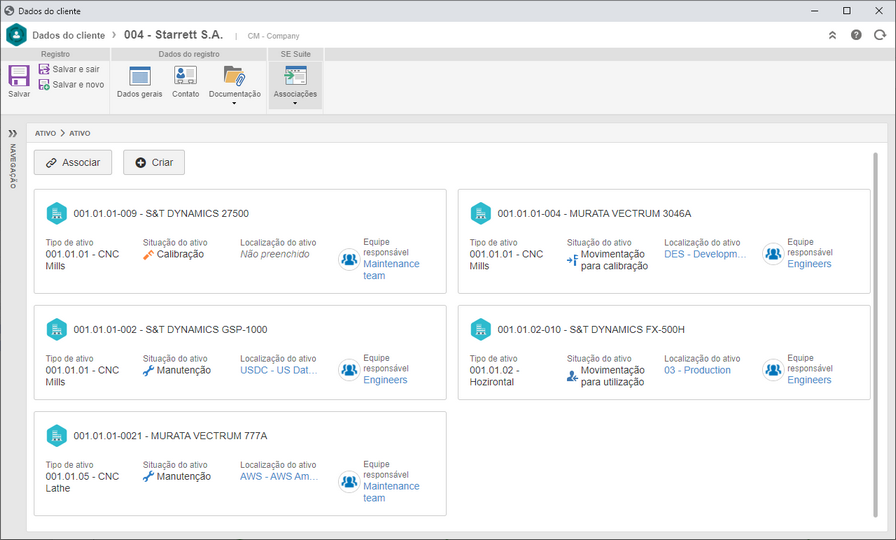Open Dados gerais section
896x540 pixels.
139,82
